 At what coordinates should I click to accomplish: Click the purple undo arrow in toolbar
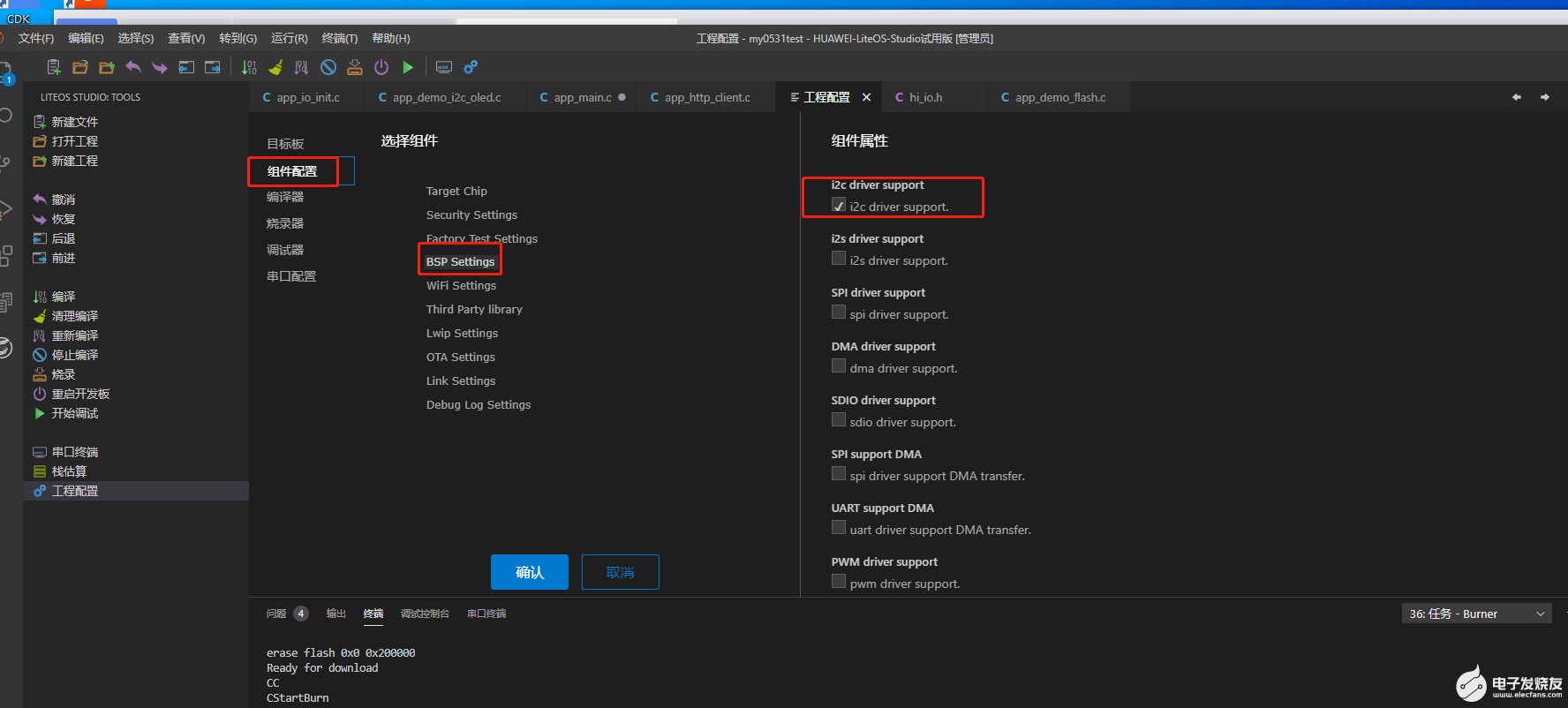(x=133, y=67)
